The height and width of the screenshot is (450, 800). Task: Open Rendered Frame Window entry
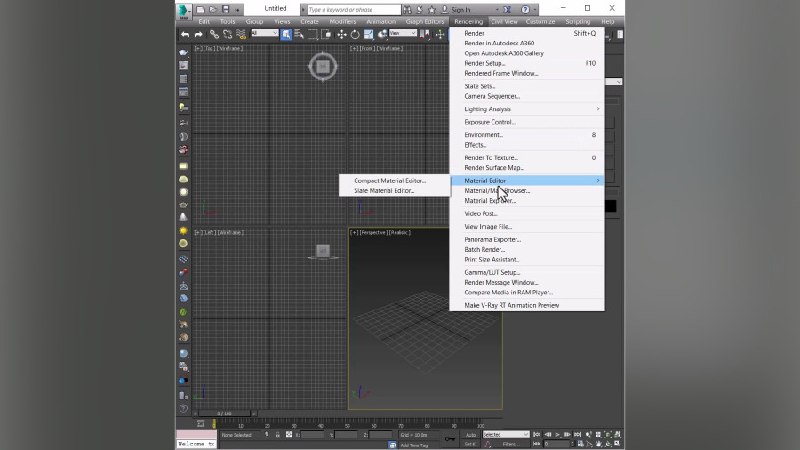point(502,73)
